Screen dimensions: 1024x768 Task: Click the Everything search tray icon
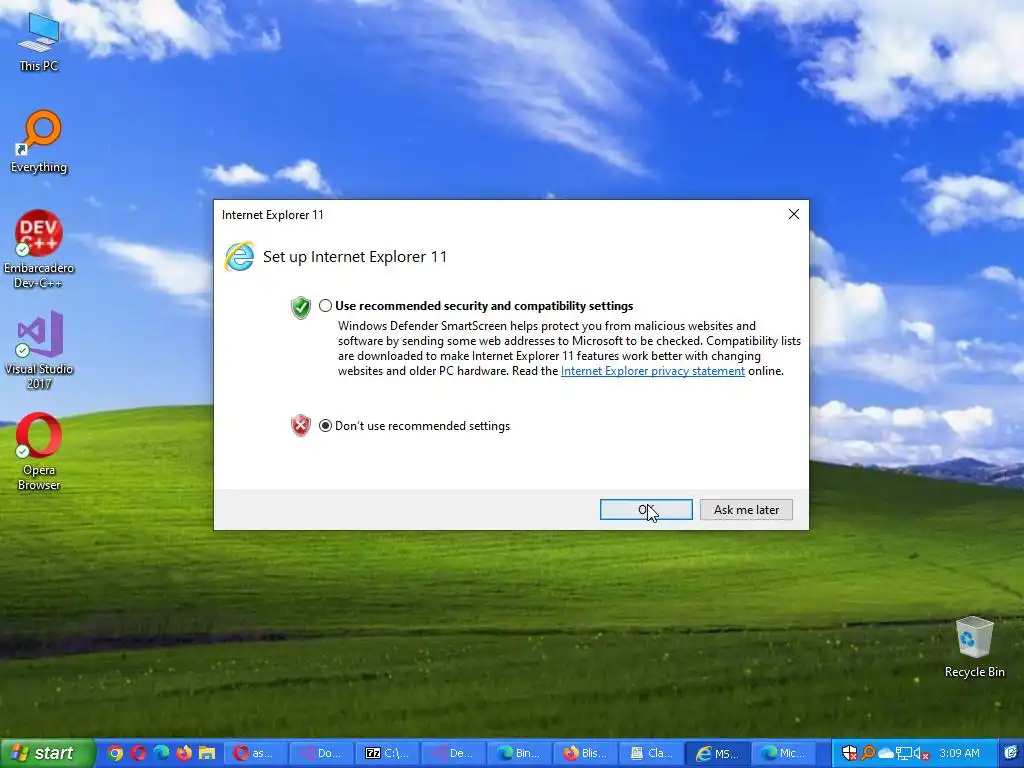[x=868, y=753]
